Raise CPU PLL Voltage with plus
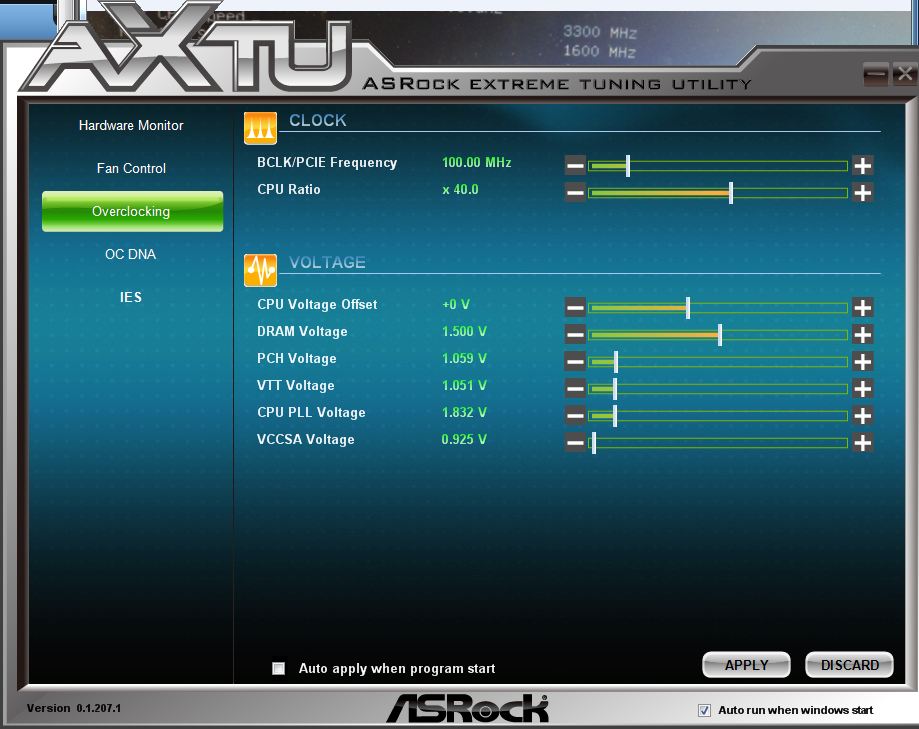This screenshot has height=729, width=919. [862, 415]
